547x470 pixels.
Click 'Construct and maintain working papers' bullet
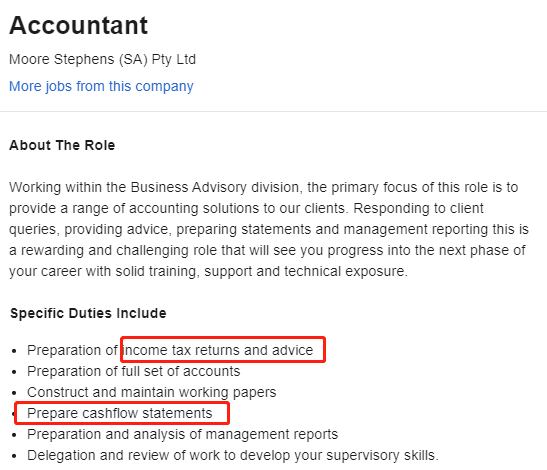click(x=151, y=392)
